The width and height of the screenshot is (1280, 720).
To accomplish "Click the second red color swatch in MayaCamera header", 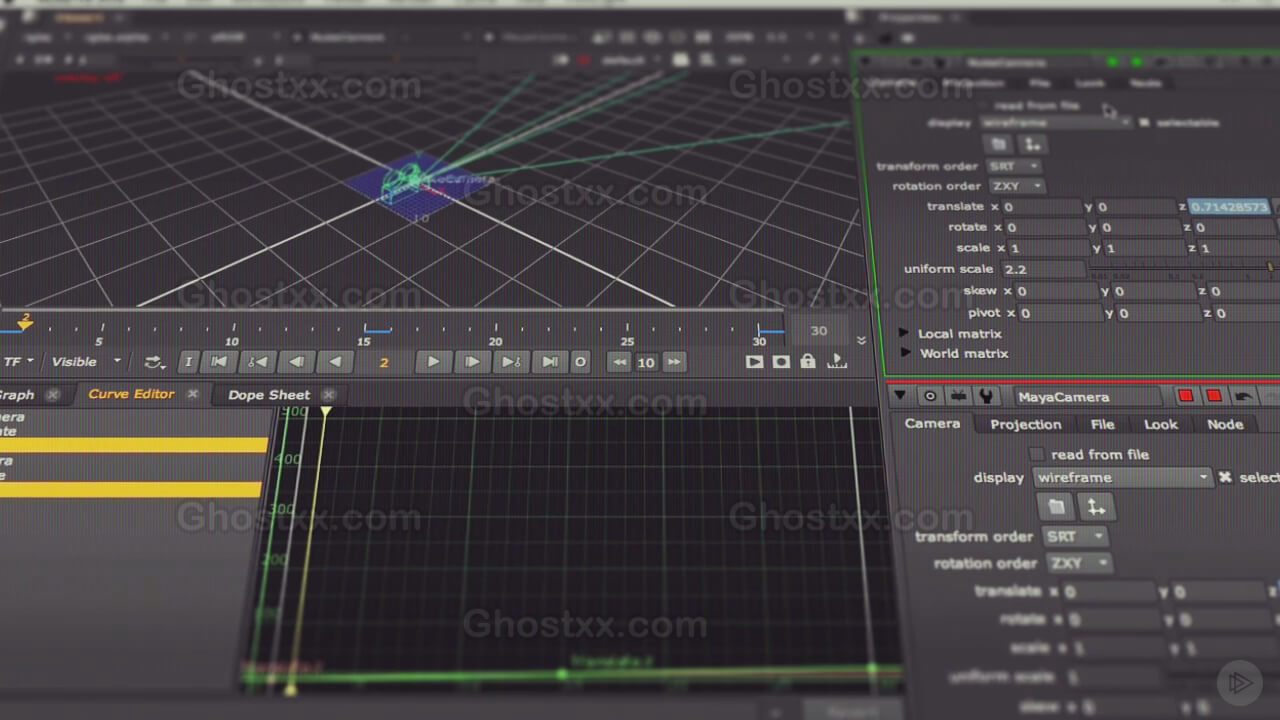I will pos(1214,397).
